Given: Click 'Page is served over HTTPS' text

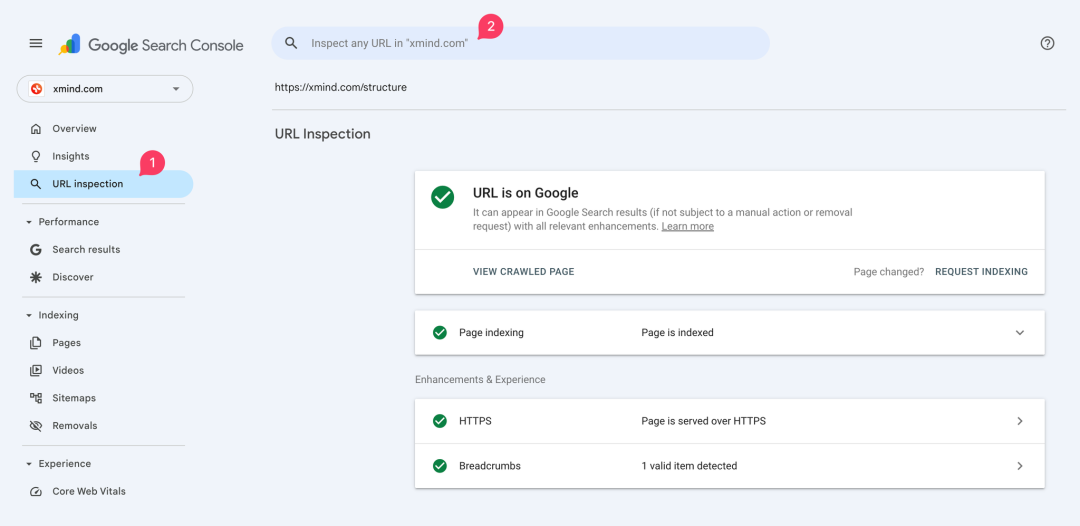Looking at the screenshot, I should pos(703,421).
